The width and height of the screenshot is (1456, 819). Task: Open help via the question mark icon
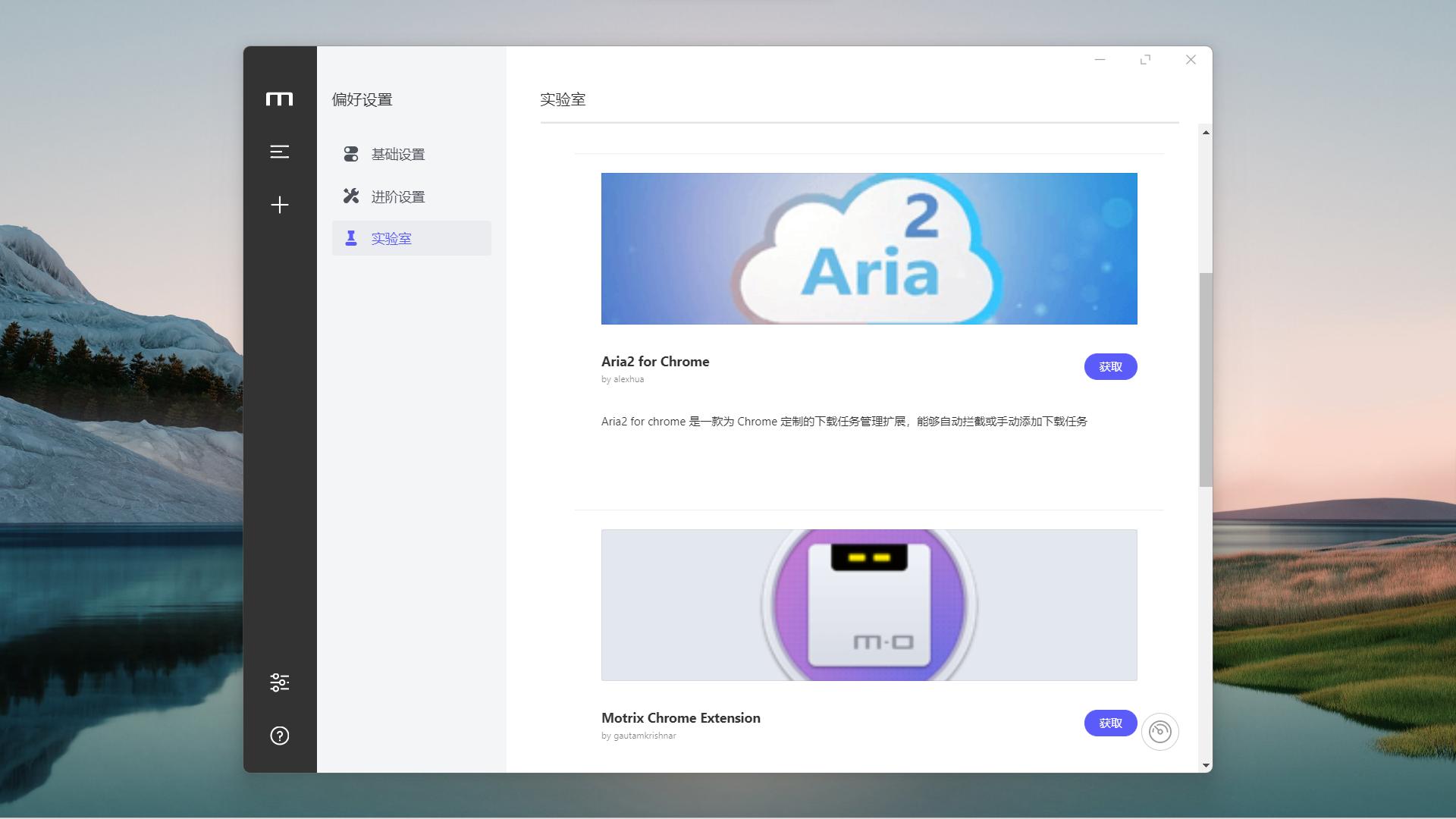tap(280, 735)
